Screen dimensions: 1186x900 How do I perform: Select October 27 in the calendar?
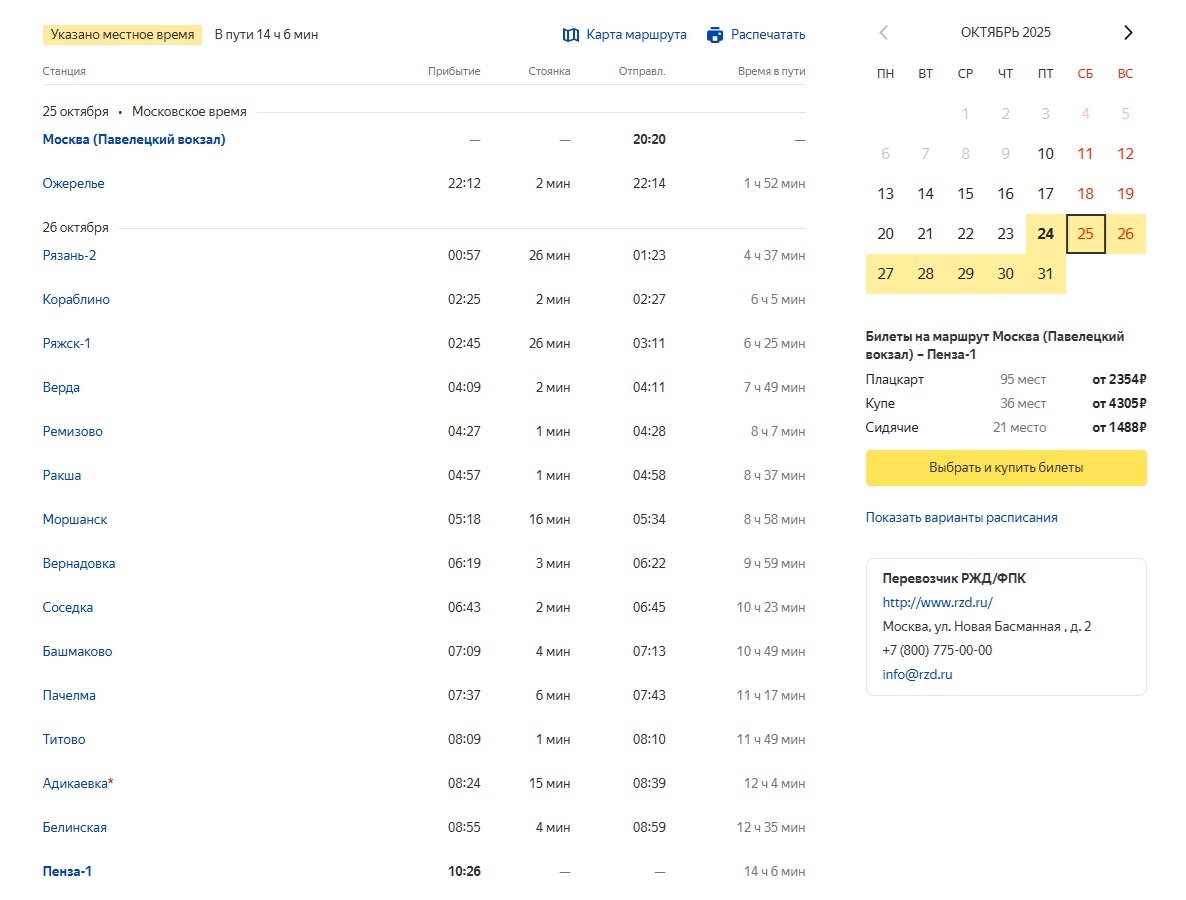(x=886, y=274)
